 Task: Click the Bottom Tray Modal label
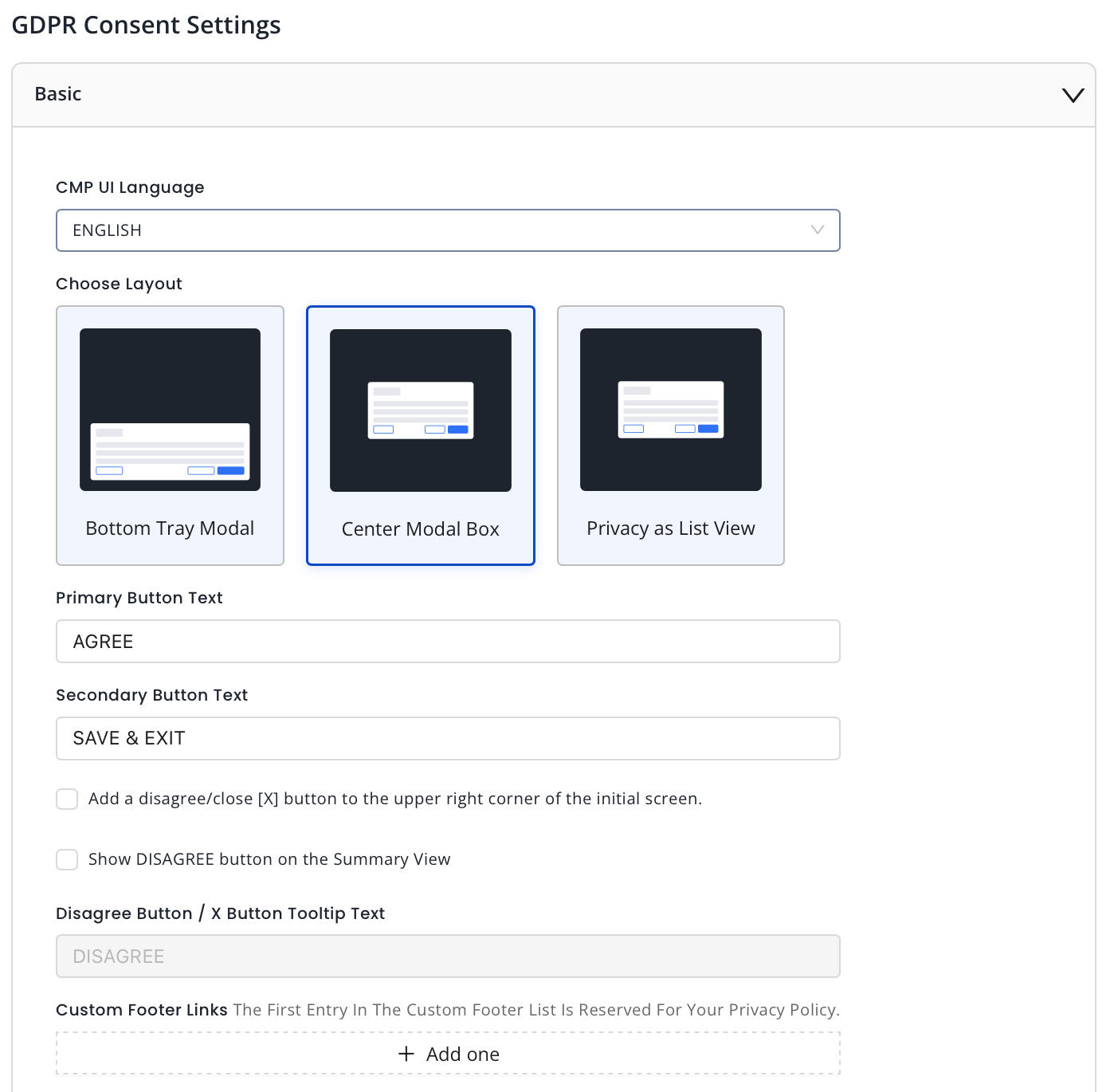point(170,528)
